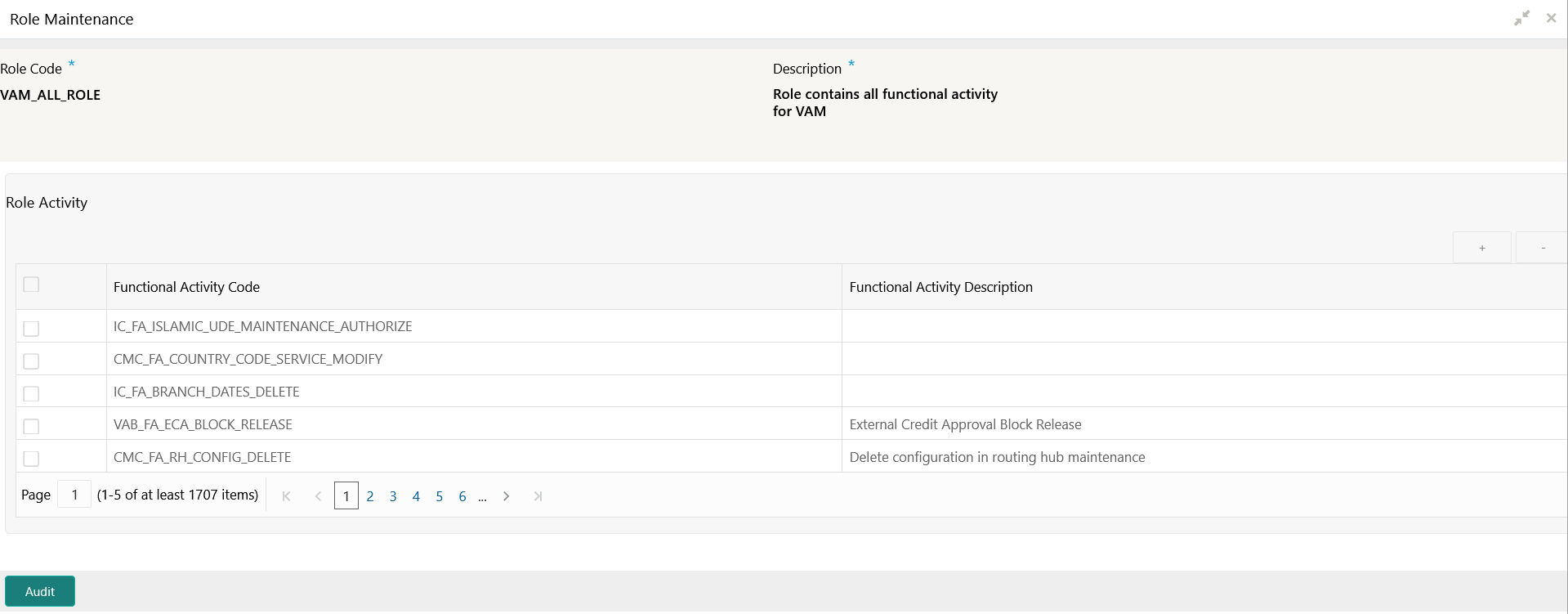
Task: Open page 3 of the activity list
Action: click(x=393, y=496)
